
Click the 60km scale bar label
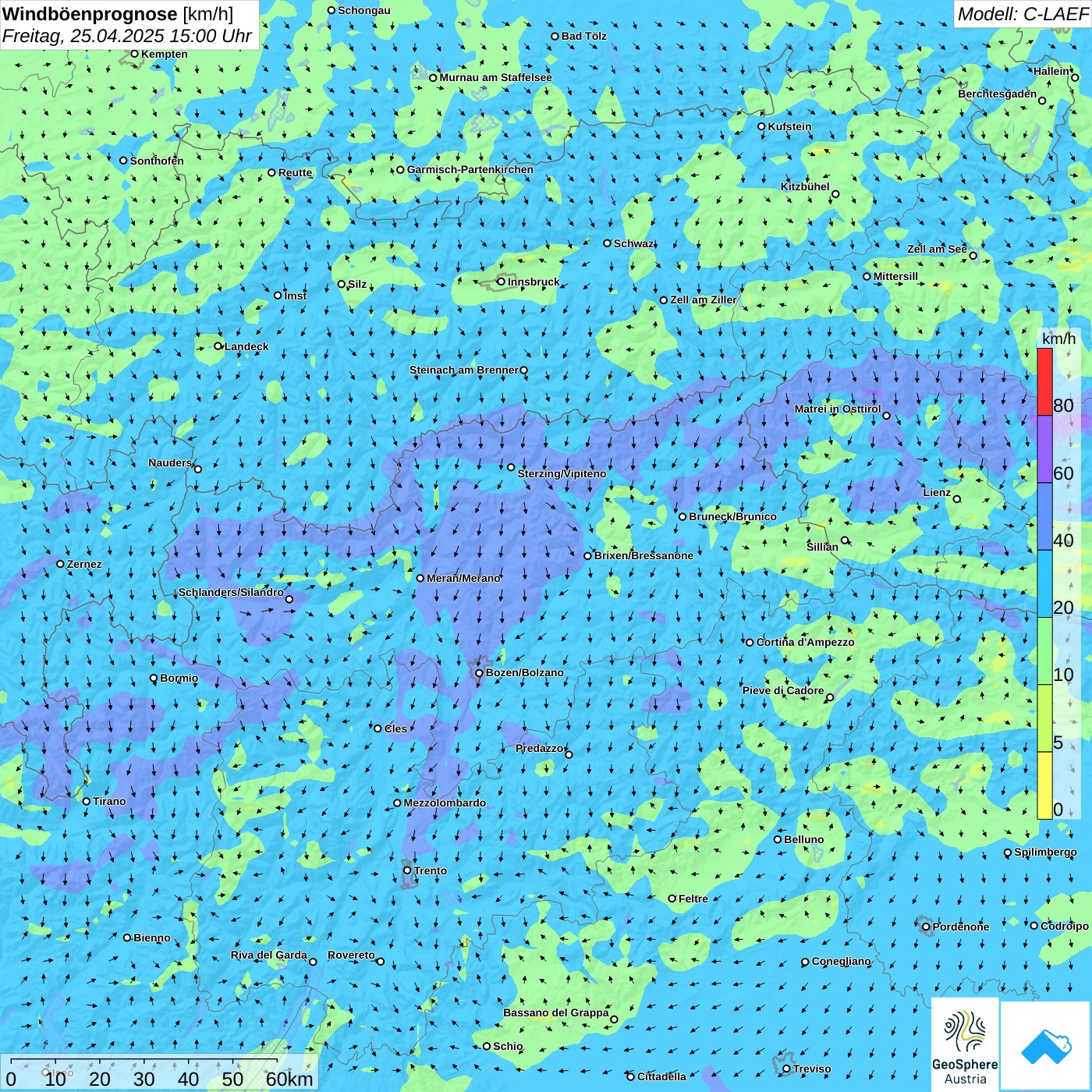(289, 1079)
